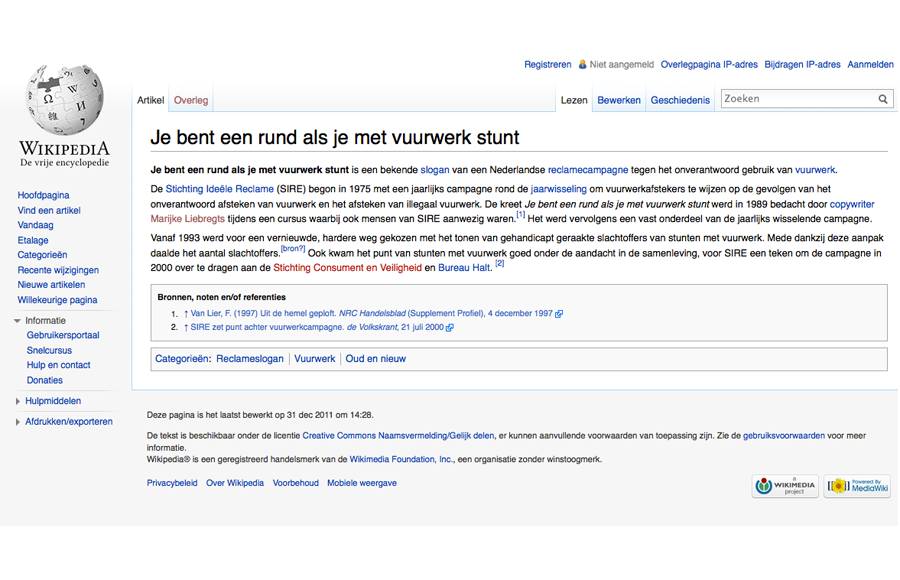The width and height of the screenshot is (900, 580).
Task: Open Stichting Ideële Reclame link
Action: pyautogui.click(x=219, y=189)
